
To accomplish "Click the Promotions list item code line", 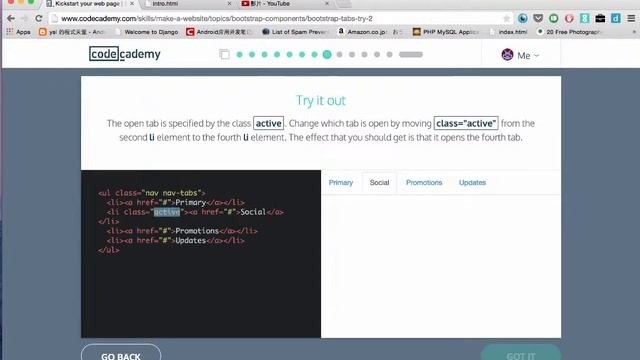I will click(182, 231).
